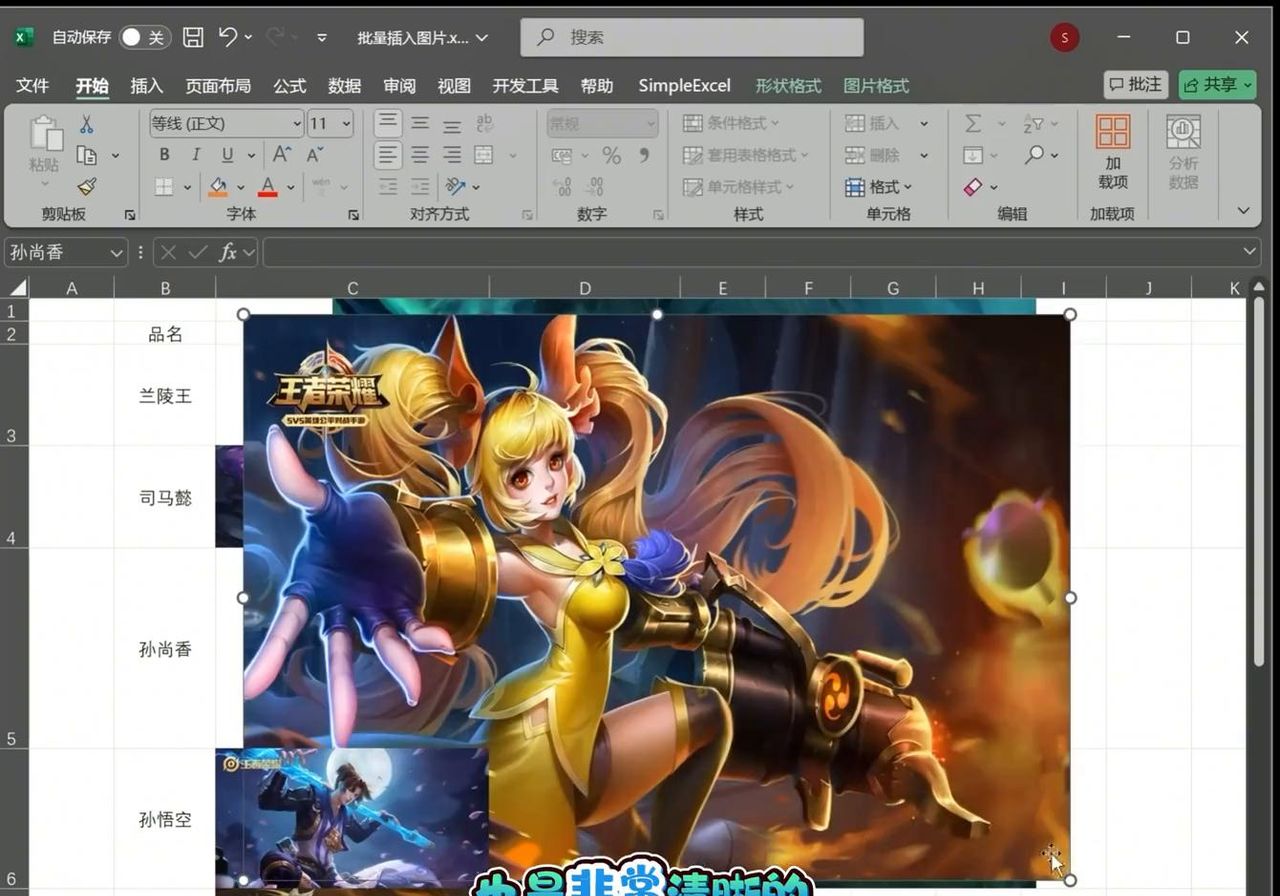Switch to the 插入 (Insert) tab
The image size is (1280, 896).
point(146,86)
